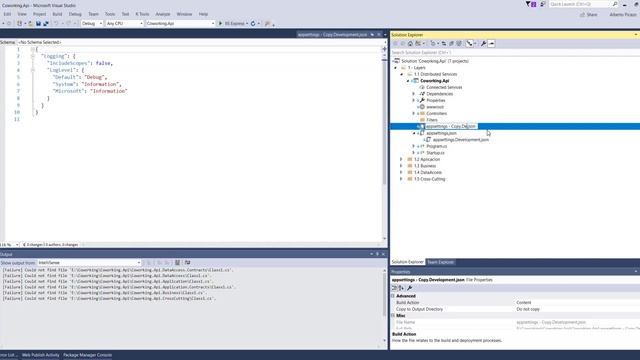Open the Build menu
This screenshot has width=640, height=360.
pyautogui.click(x=57, y=14)
